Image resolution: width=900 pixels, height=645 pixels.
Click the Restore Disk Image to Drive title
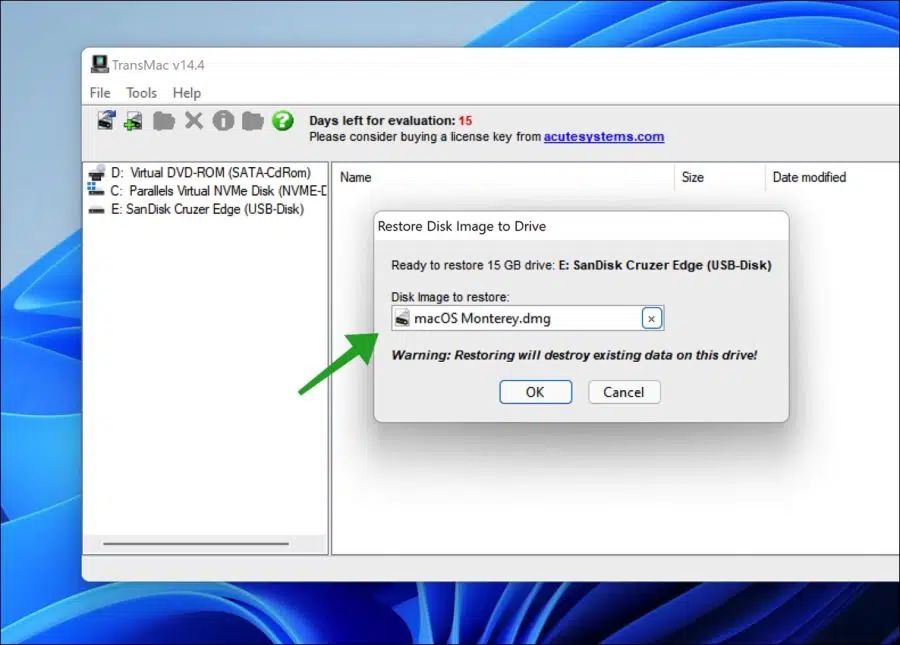(x=461, y=226)
